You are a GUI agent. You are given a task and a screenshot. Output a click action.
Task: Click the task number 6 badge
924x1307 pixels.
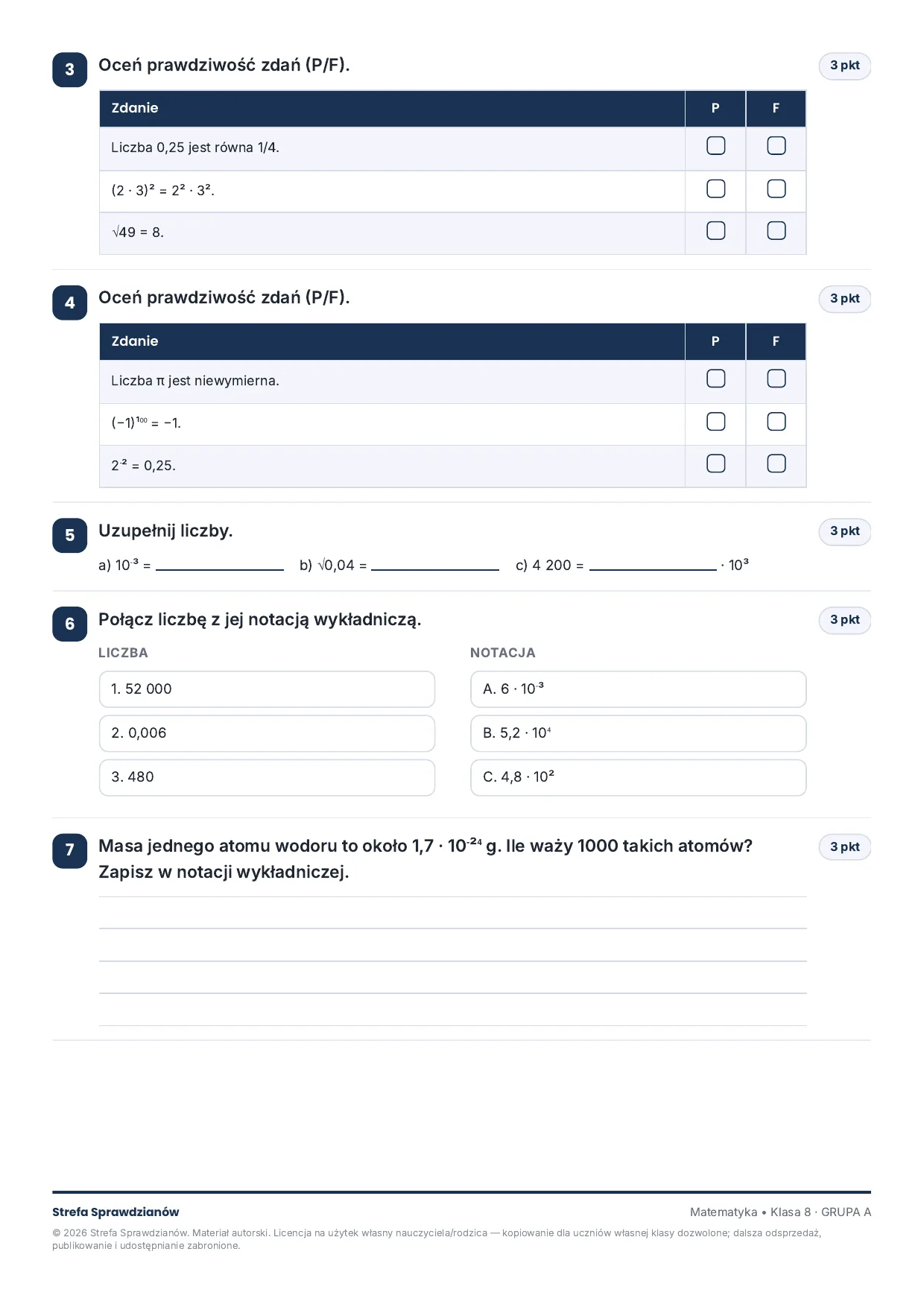point(70,624)
